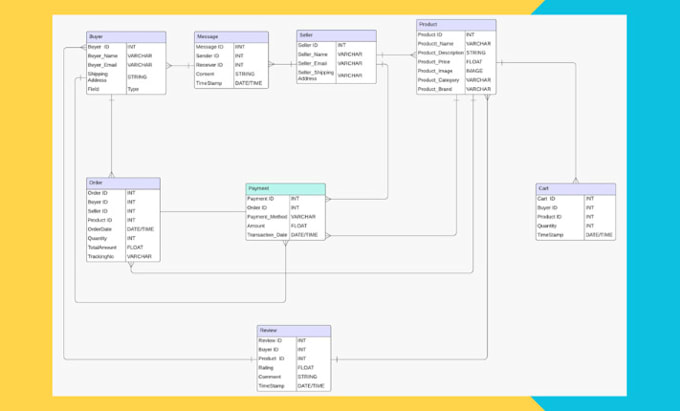Image resolution: width=680 pixels, height=411 pixels.
Task: Click Order ID in the Payment table
Action: pyautogui.click(x=257, y=208)
